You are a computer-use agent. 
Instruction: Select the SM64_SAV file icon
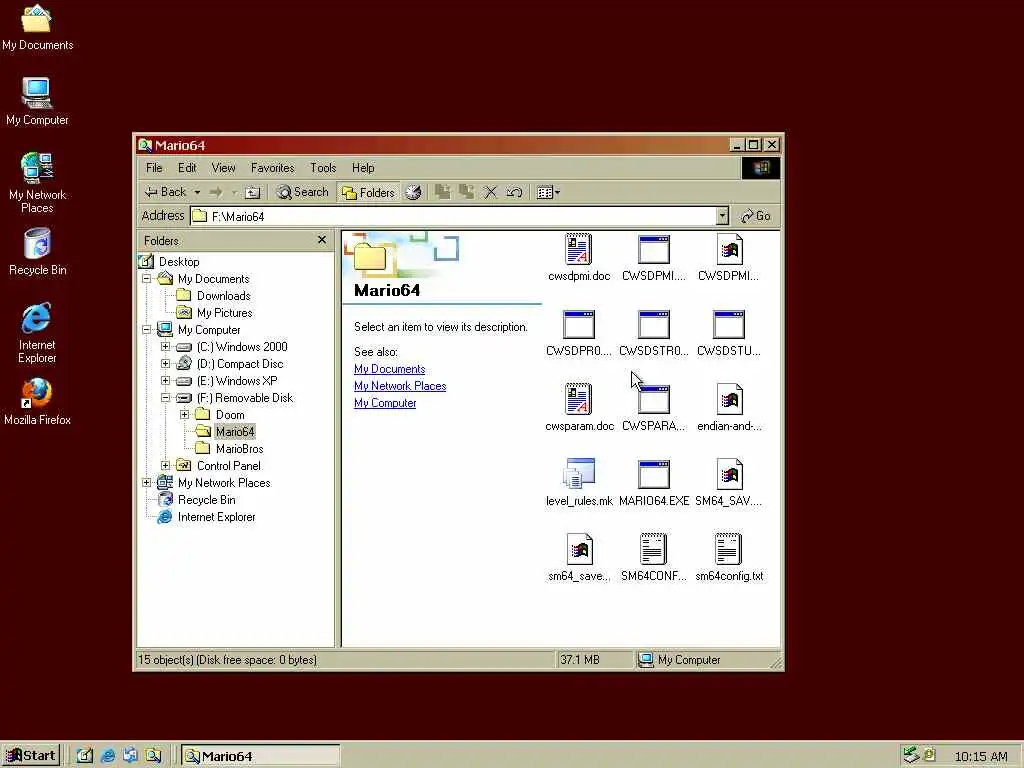[729, 474]
